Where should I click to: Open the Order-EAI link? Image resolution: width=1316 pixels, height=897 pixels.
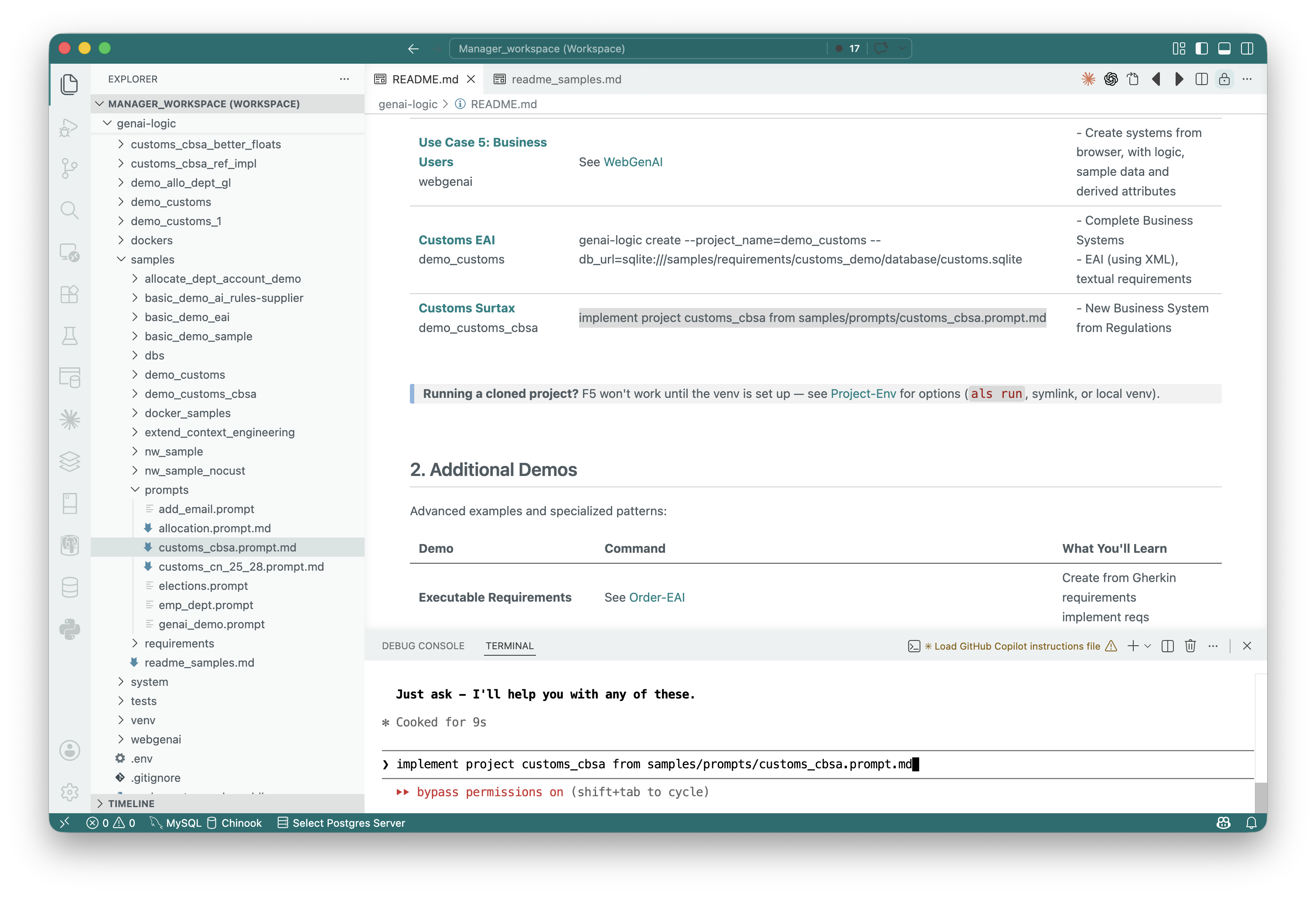coord(657,597)
